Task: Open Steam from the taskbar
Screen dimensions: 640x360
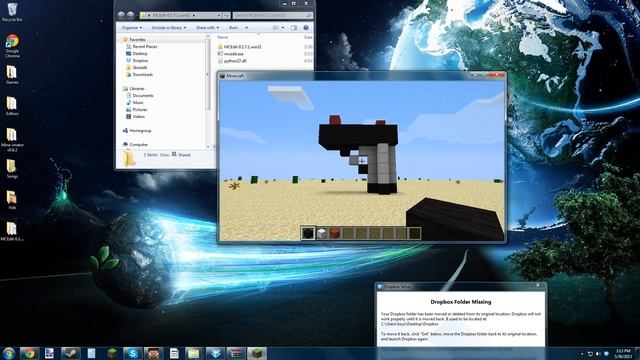Action: pyautogui.click(x=71, y=353)
